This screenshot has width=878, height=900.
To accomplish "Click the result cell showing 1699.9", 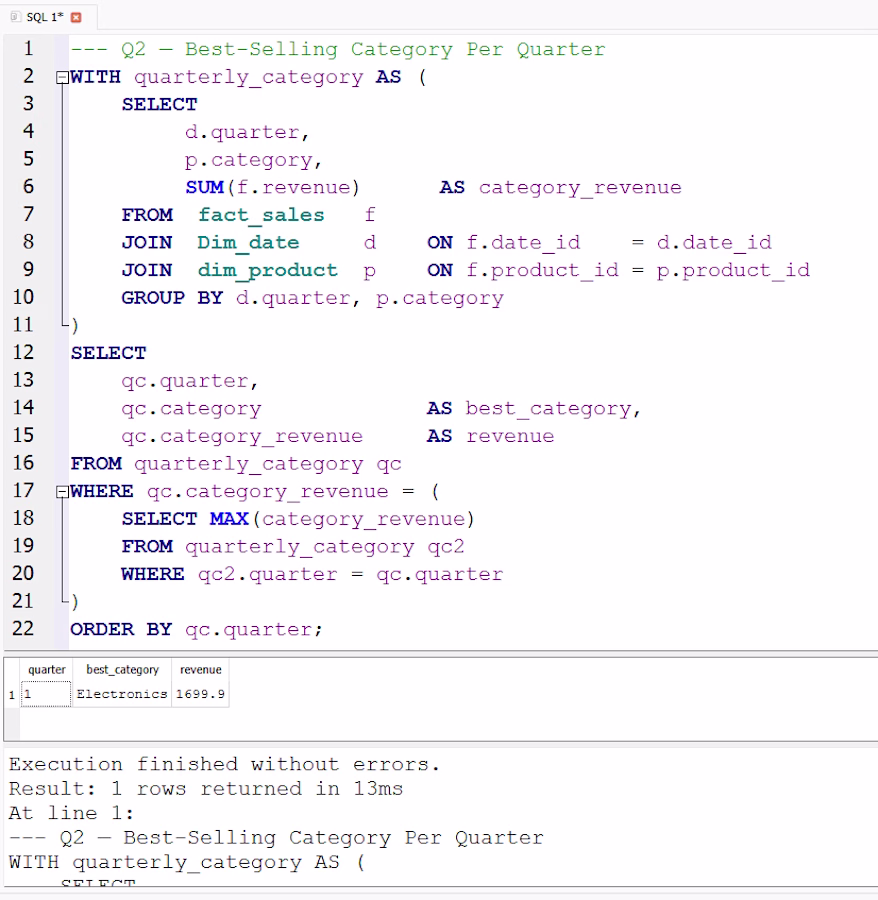I will click(x=200, y=694).
